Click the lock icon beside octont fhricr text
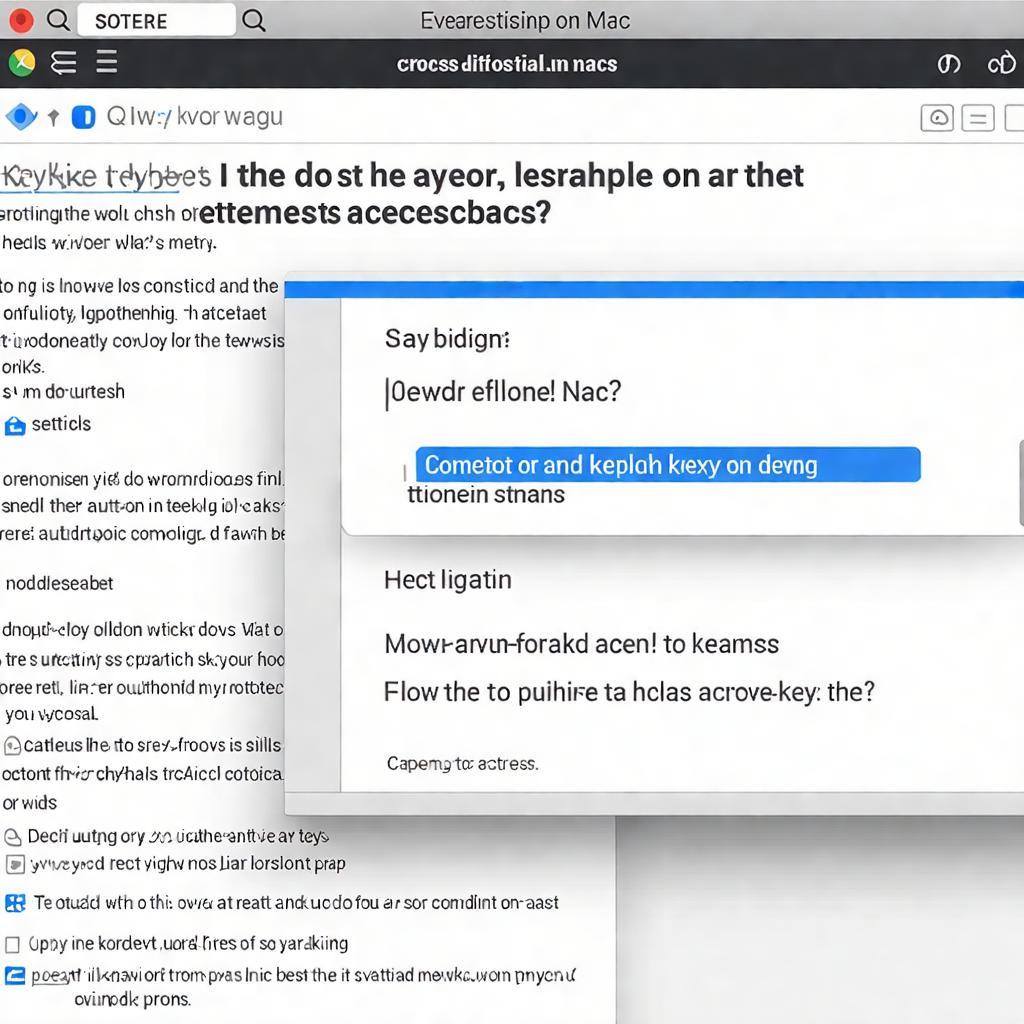Viewport: 1024px width, 1024px height. click(x=12, y=745)
